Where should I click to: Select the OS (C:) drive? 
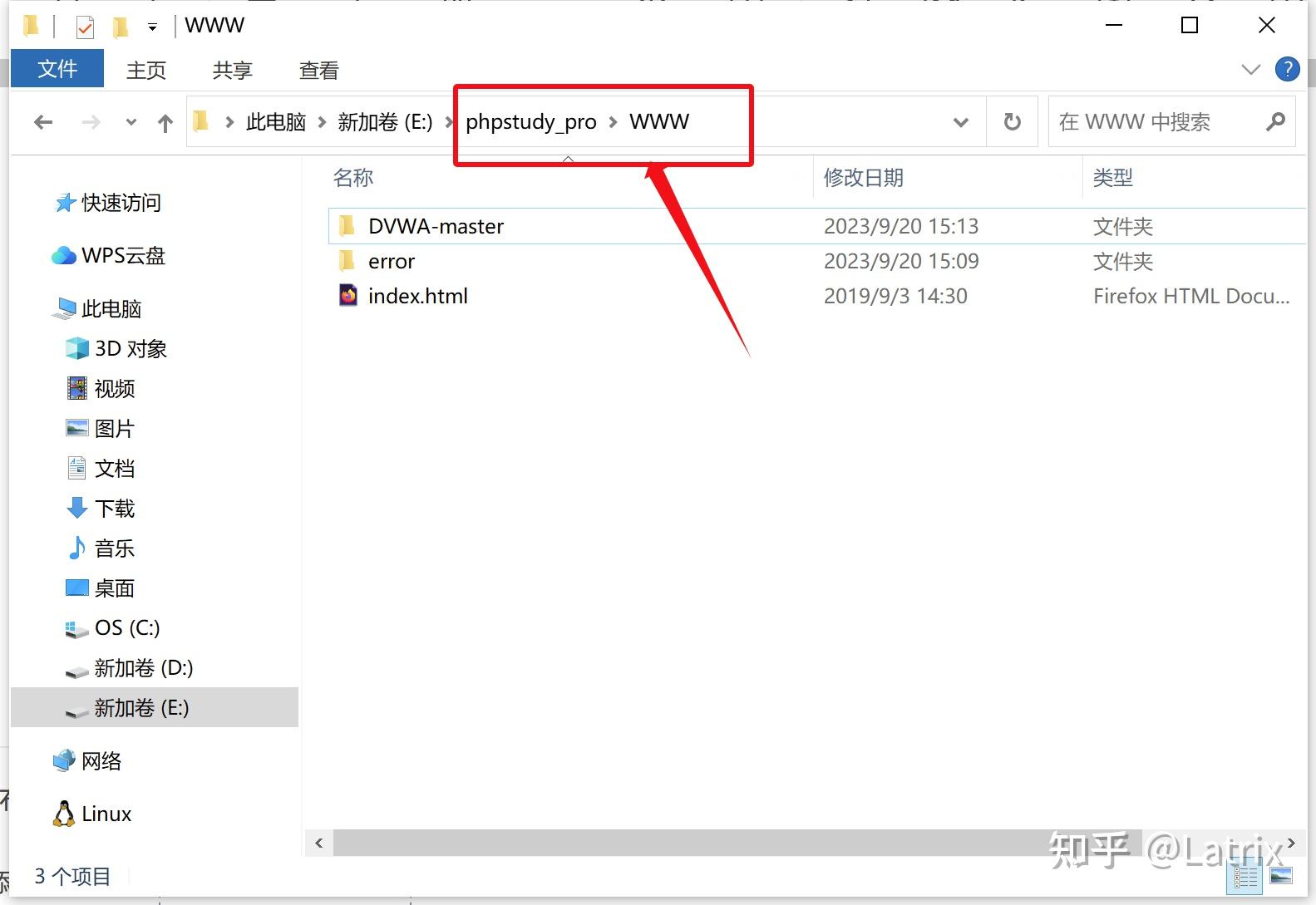(112, 627)
